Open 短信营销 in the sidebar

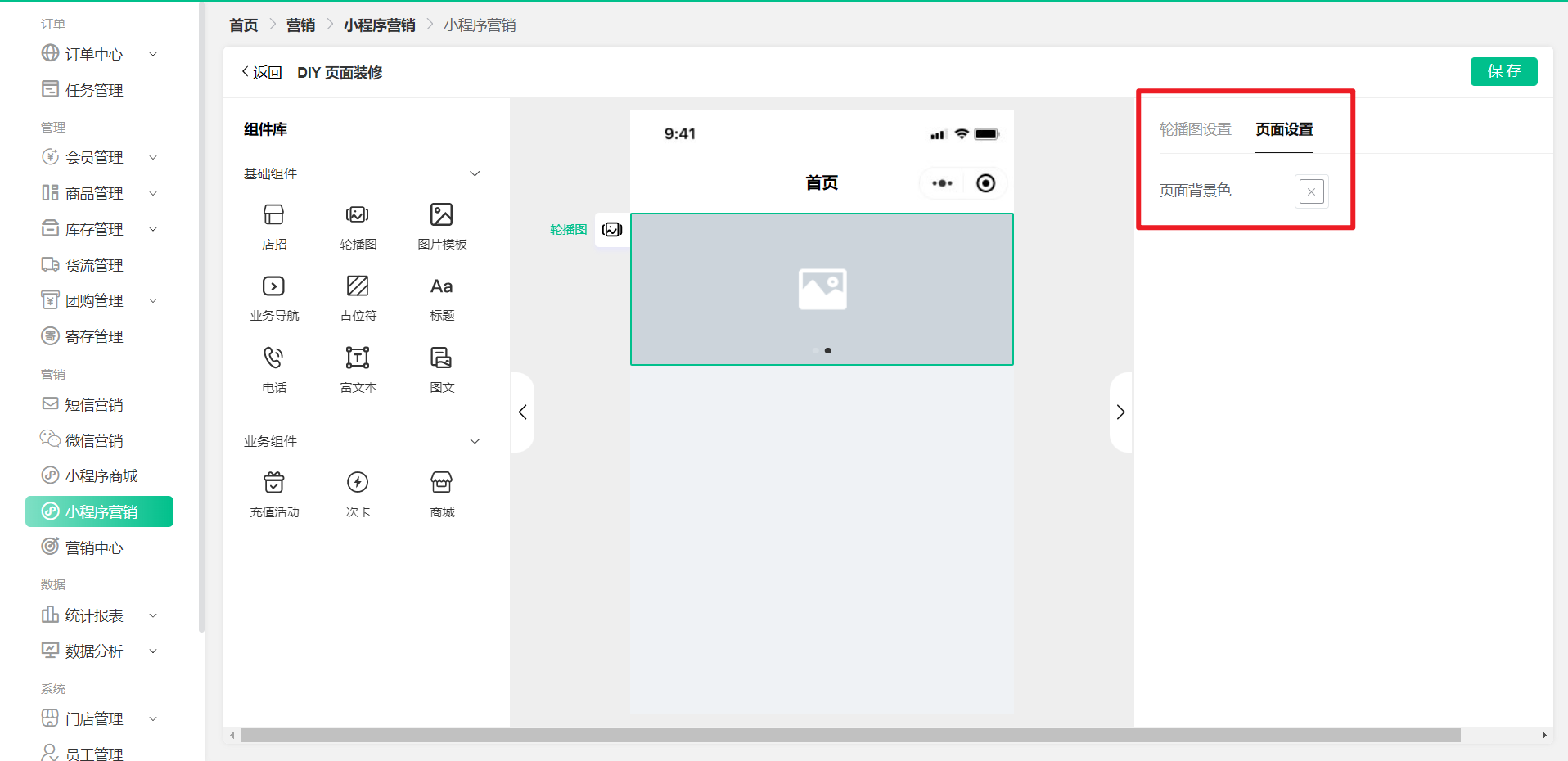point(94,404)
